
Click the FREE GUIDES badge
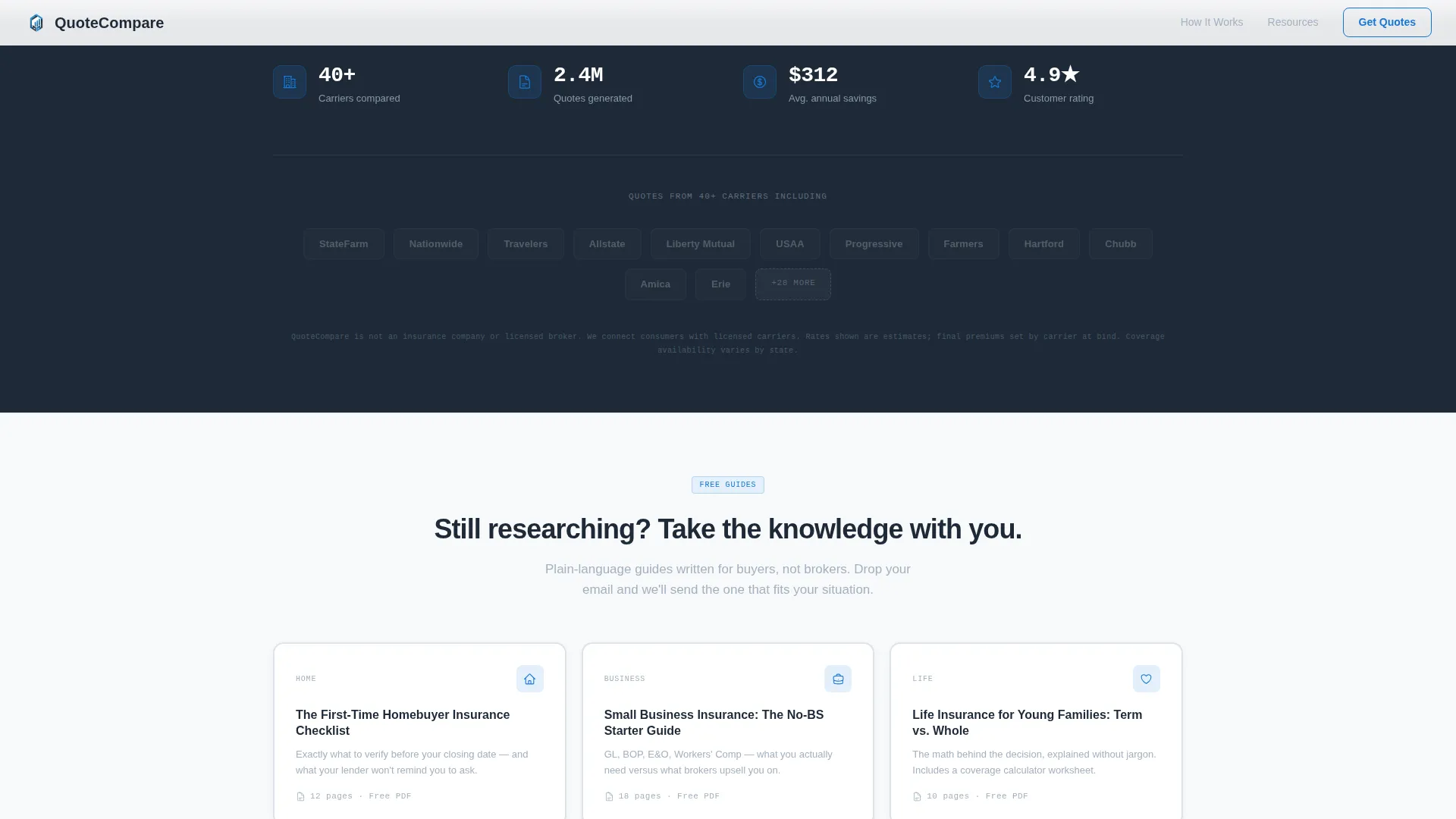point(727,485)
